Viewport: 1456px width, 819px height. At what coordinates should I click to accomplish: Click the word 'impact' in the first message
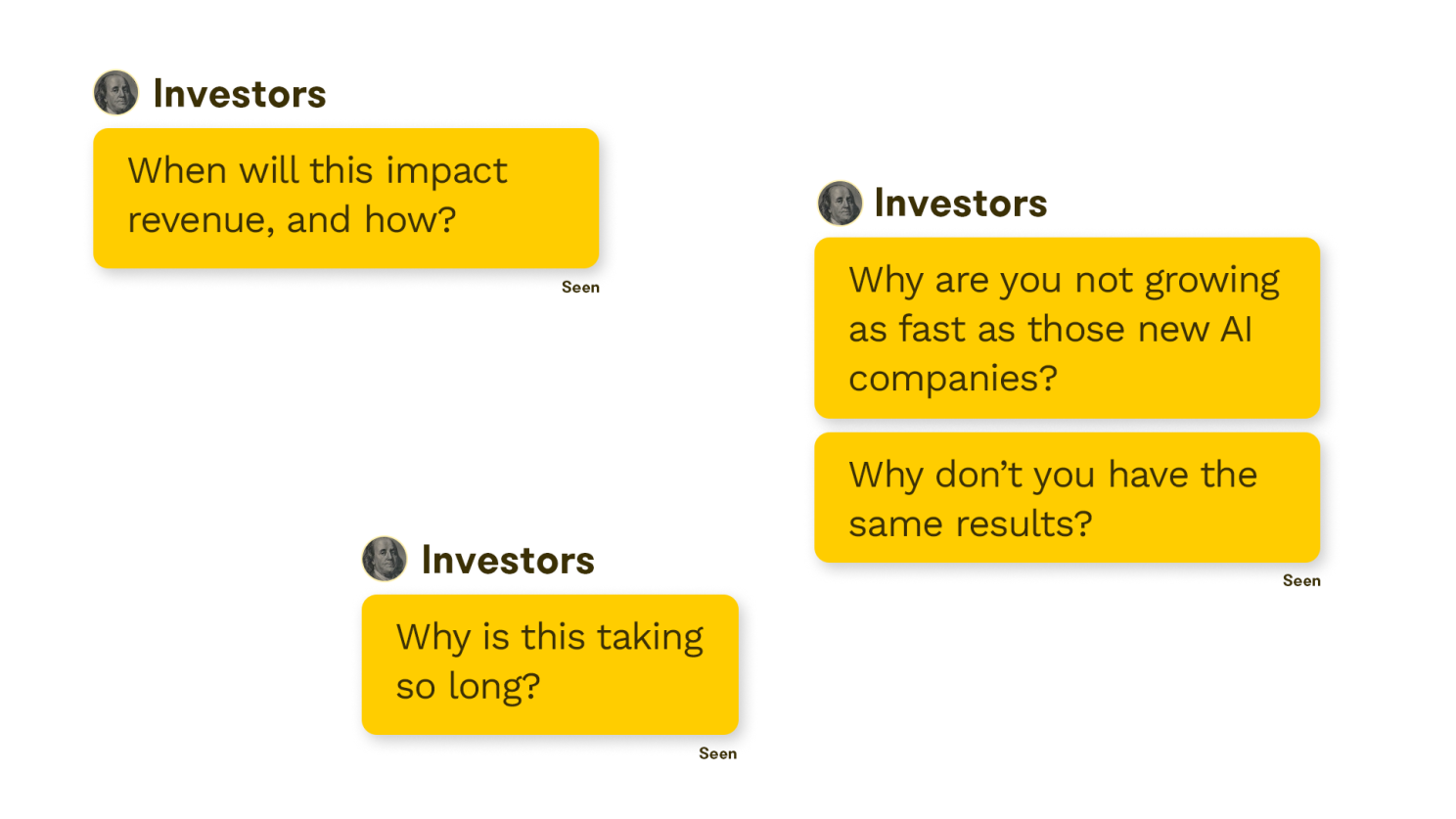point(446,172)
